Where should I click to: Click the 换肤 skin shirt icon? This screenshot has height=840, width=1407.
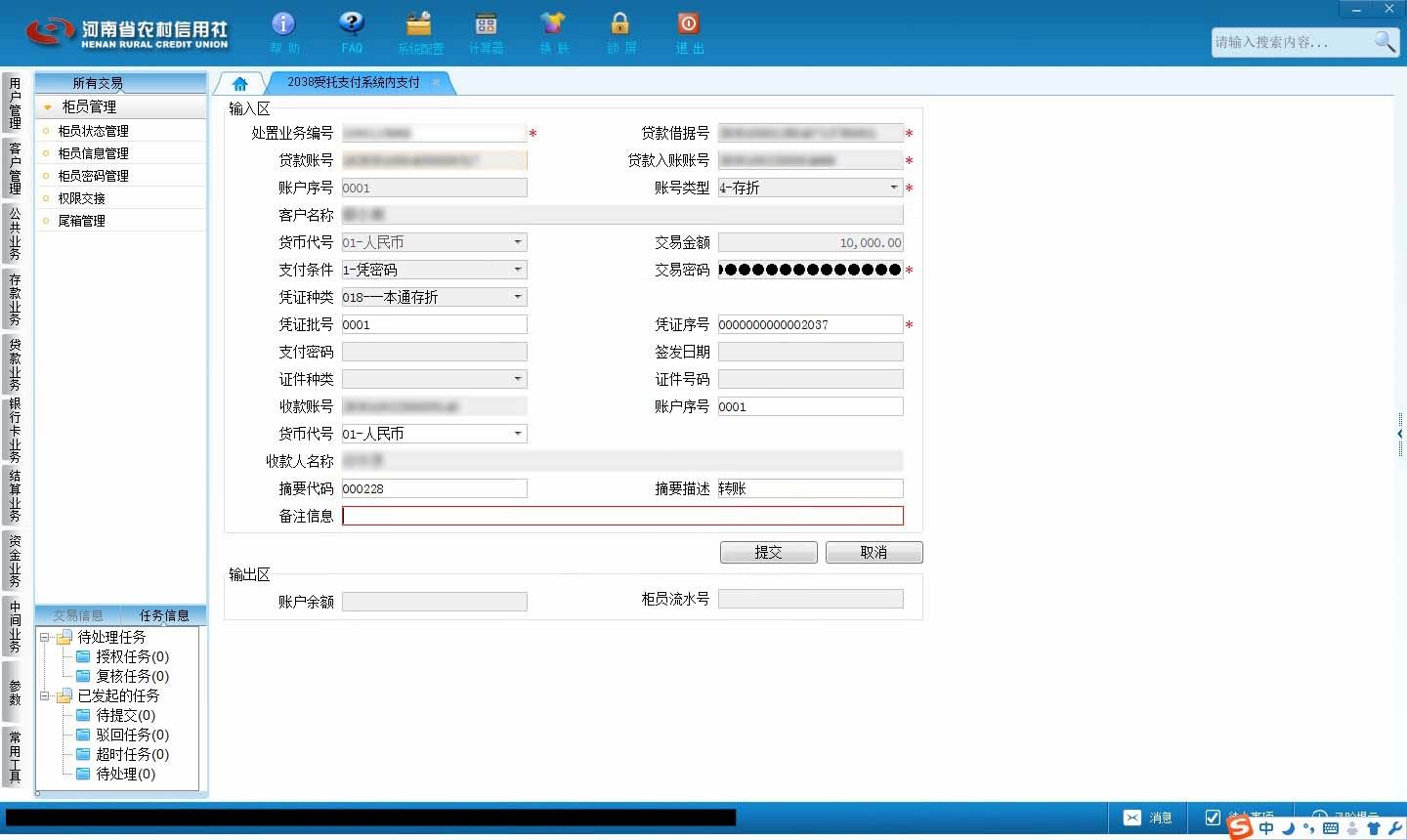click(x=553, y=23)
